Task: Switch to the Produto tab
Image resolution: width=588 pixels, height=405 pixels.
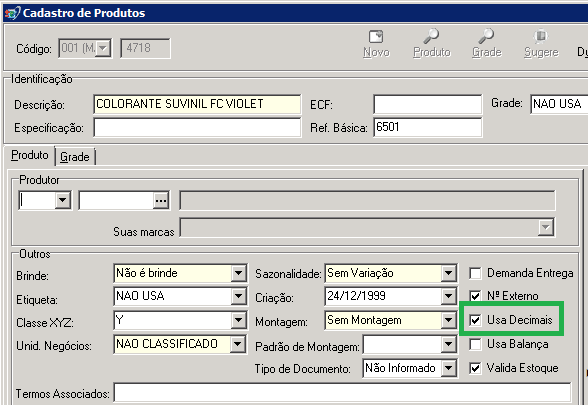Action: (30, 155)
